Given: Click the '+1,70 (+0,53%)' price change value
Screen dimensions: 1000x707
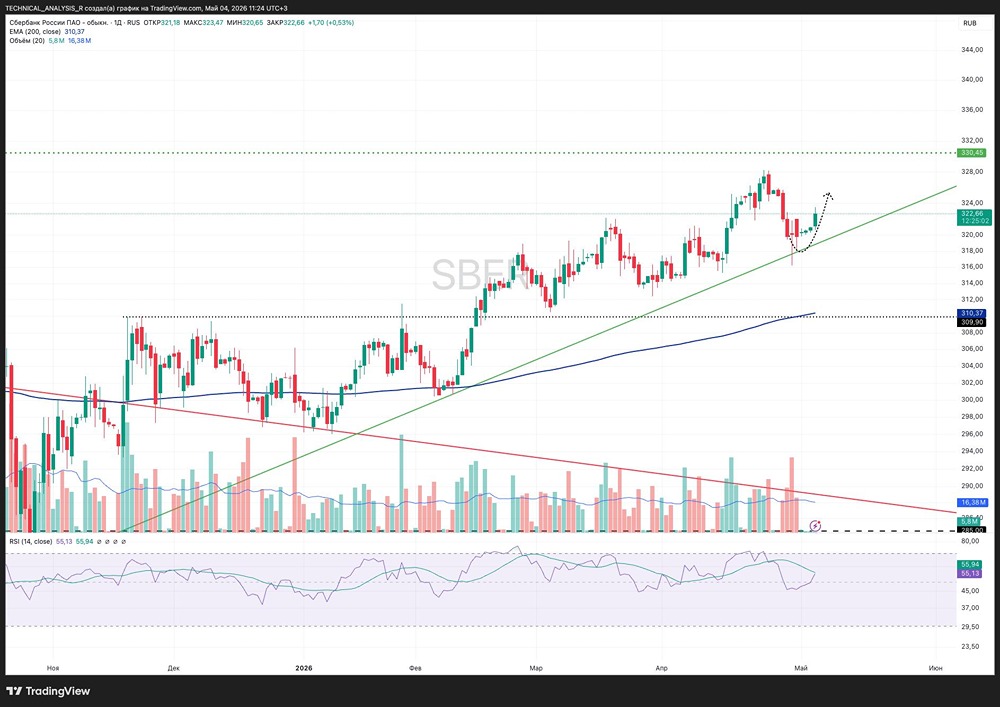Looking at the screenshot, I should tap(331, 23).
